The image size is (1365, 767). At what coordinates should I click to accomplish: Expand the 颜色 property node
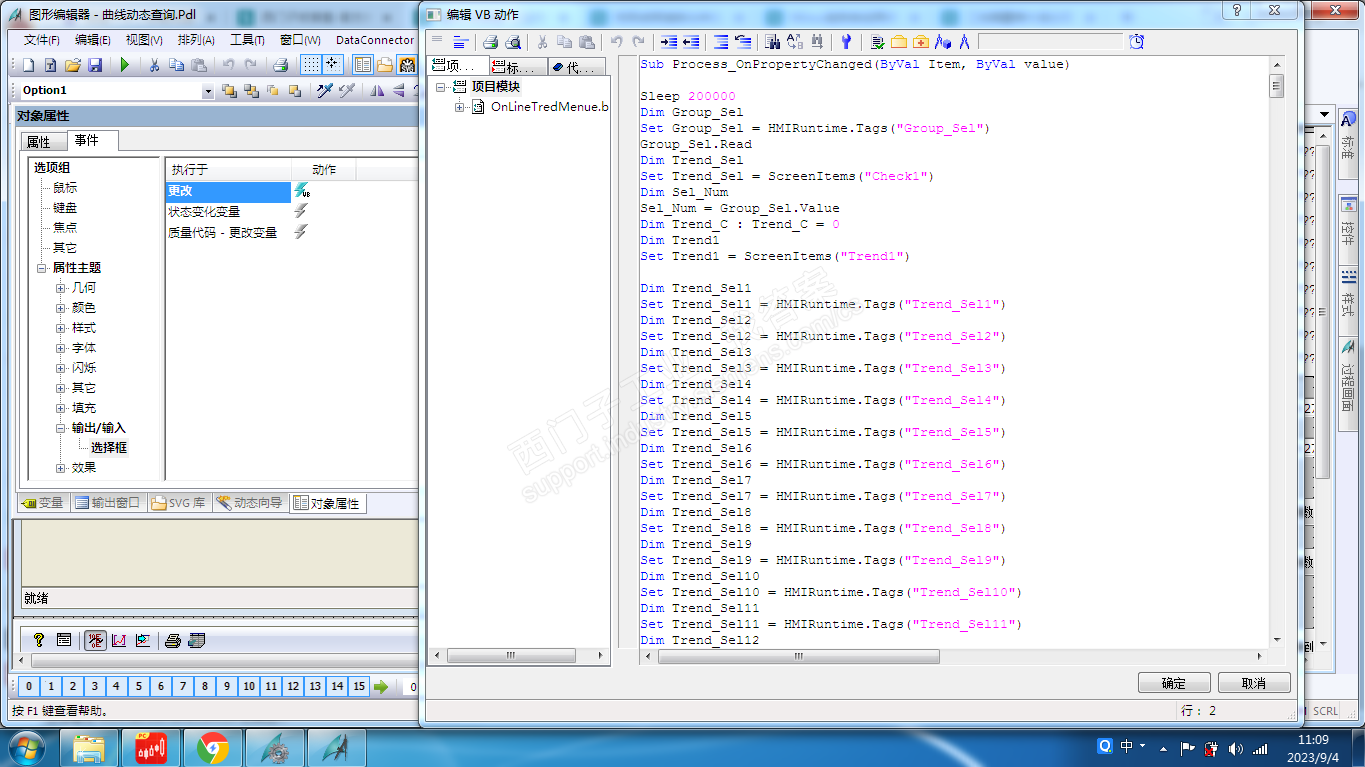61,308
